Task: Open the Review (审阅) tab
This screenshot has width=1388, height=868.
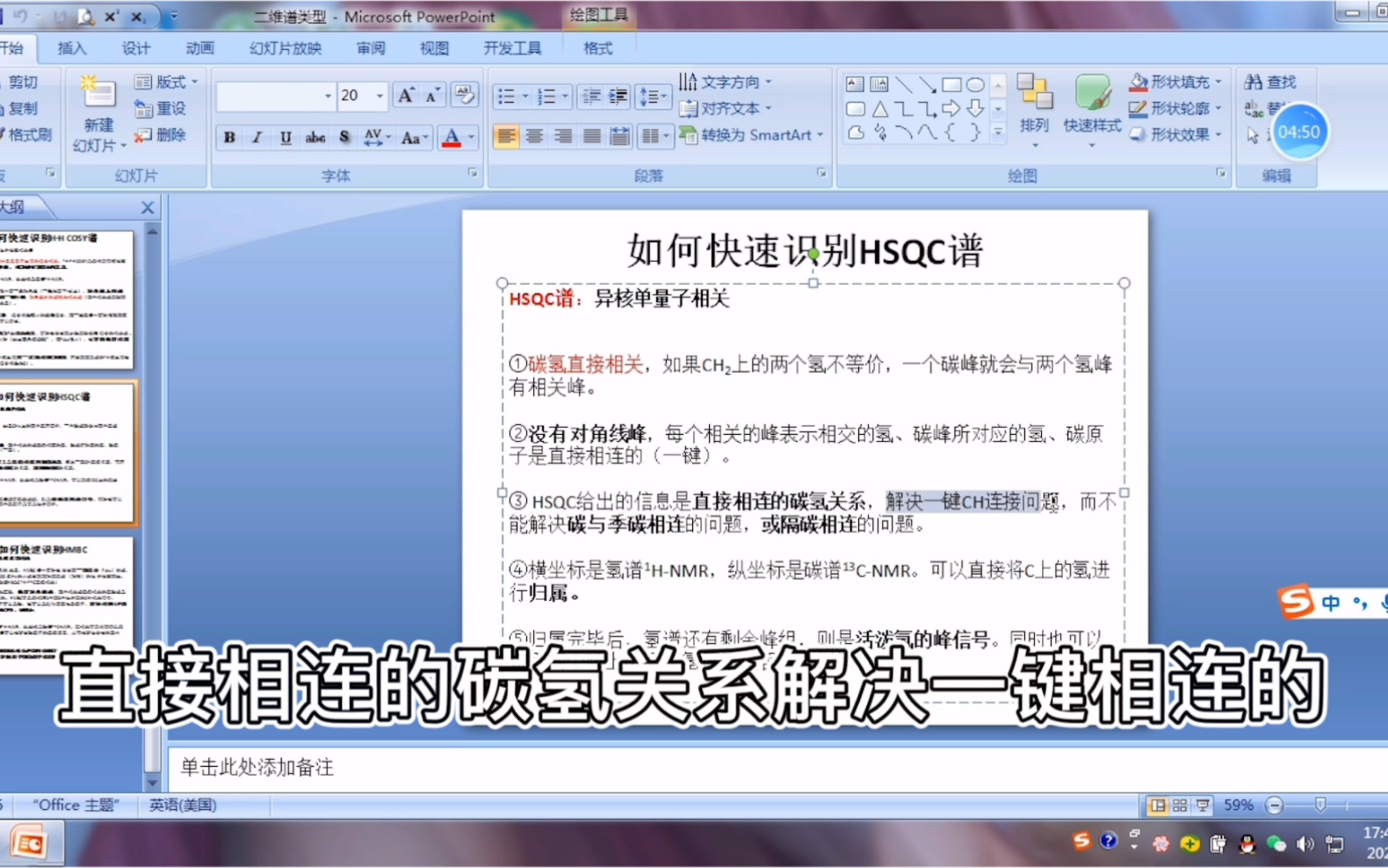Action: tap(371, 48)
